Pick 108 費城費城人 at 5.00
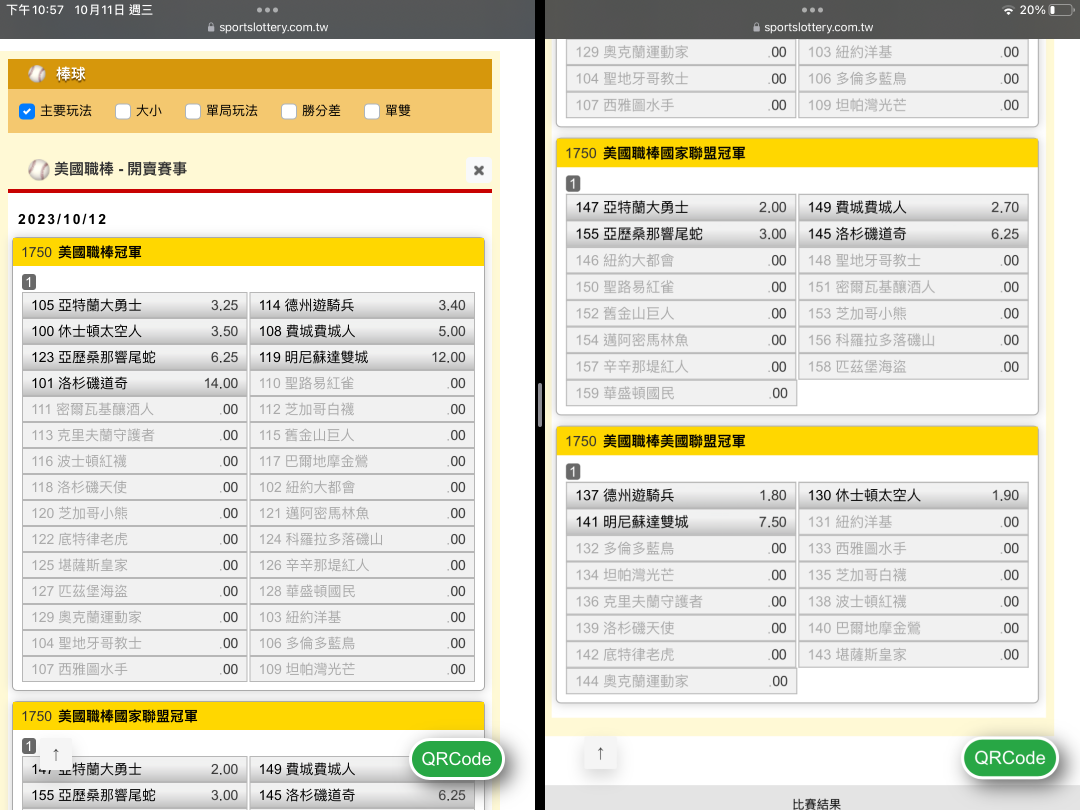Viewport: 1080px width, 810px height. click(x=362, y=331)
